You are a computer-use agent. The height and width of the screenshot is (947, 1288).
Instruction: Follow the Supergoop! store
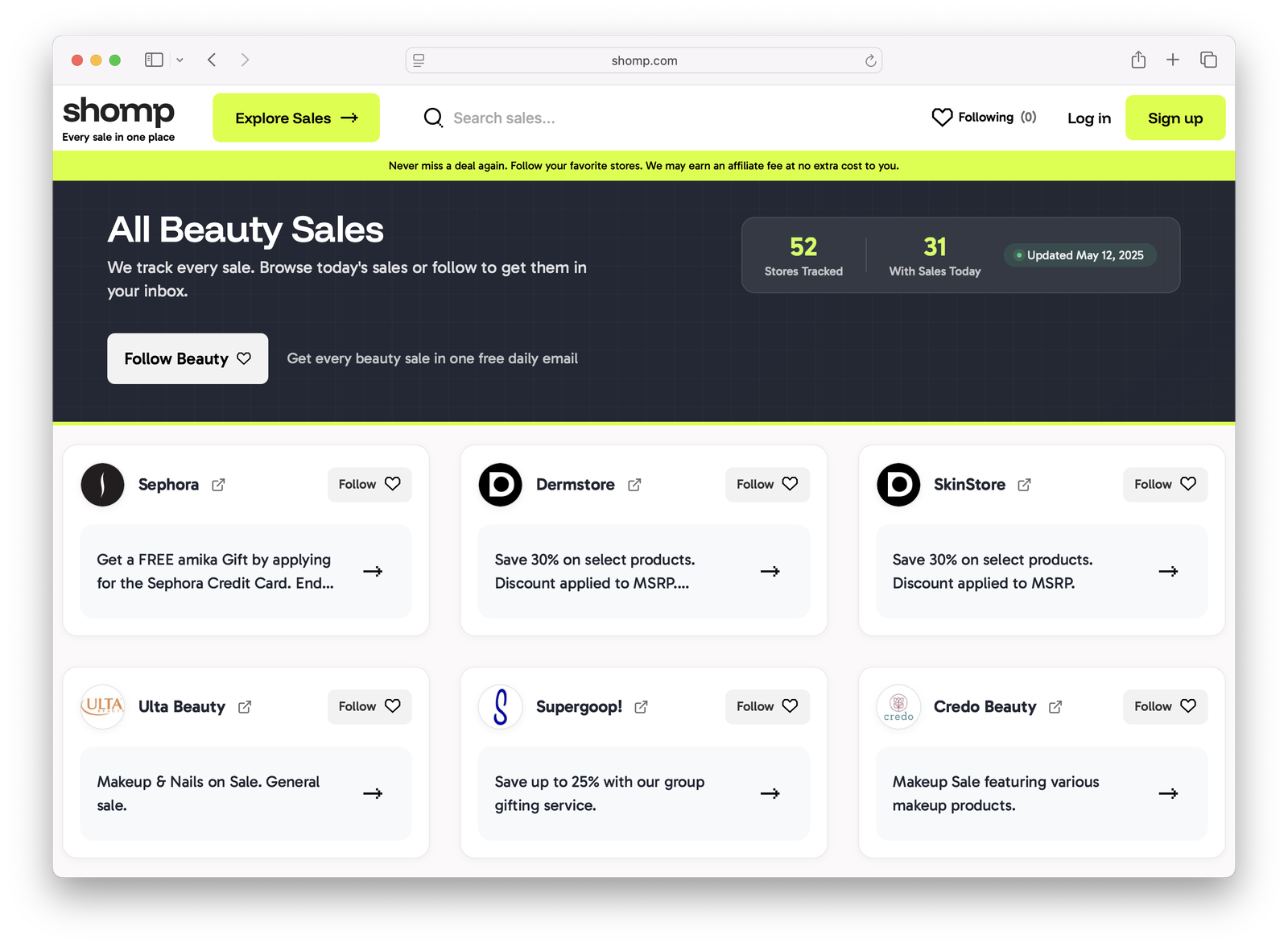(767, 706)
